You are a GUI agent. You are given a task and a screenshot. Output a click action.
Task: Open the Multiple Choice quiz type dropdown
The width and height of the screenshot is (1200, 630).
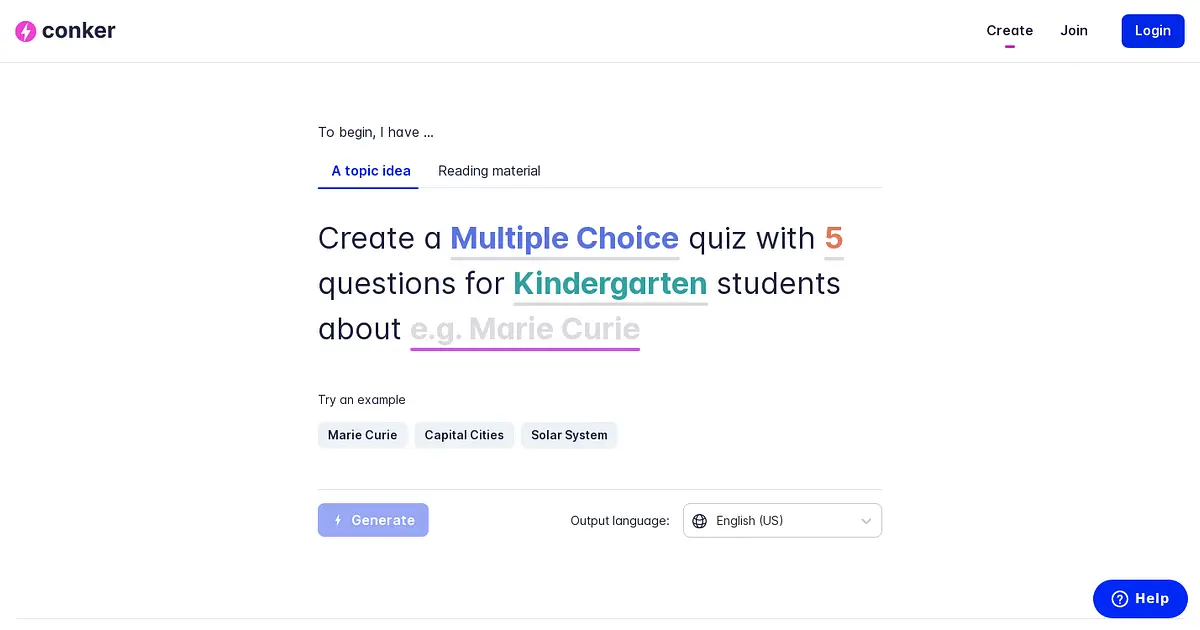click(x=564, y=238)
